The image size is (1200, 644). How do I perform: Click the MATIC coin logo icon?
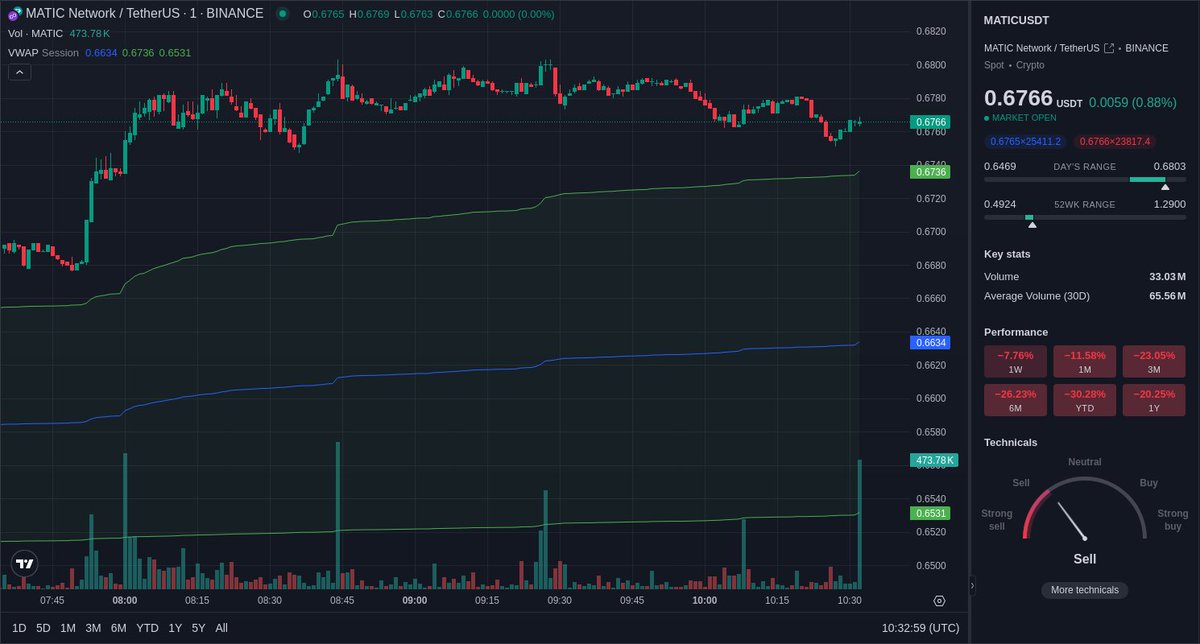coord(15,14)
